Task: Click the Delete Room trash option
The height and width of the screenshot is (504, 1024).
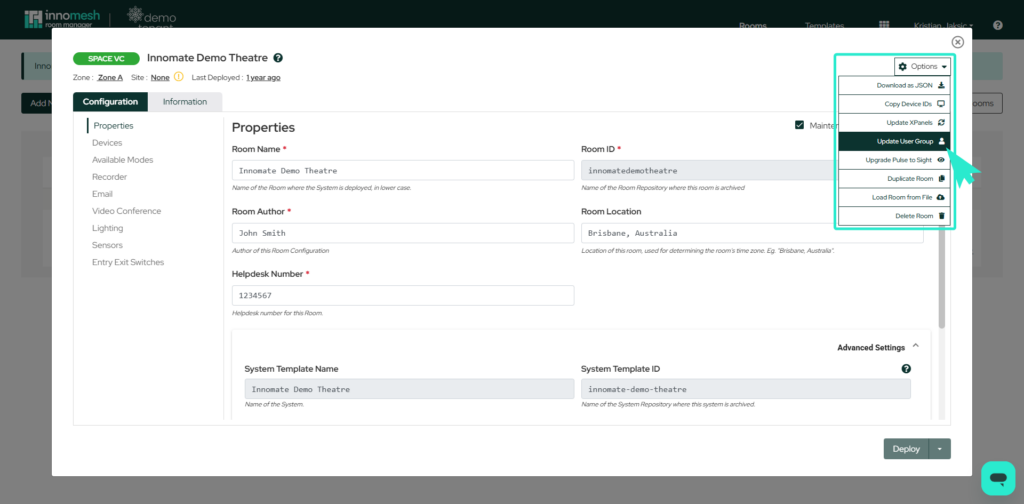Action: click(x=894, y=216)
